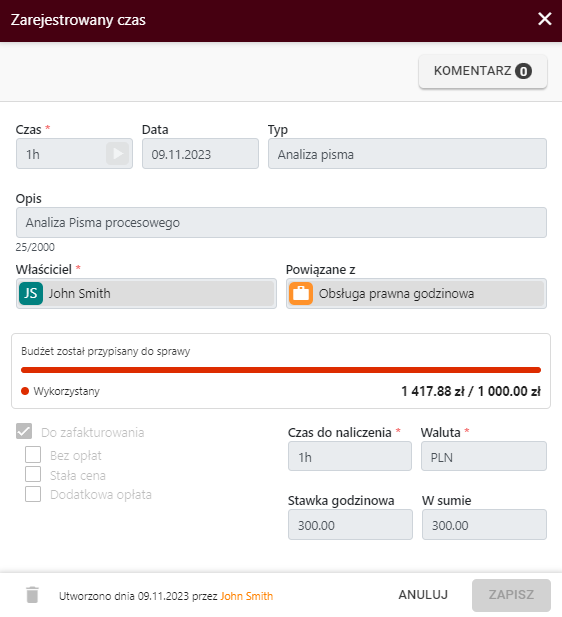
Task: Click the ANULUJ button
Action: pyautogui.click(x=423, y=595)
